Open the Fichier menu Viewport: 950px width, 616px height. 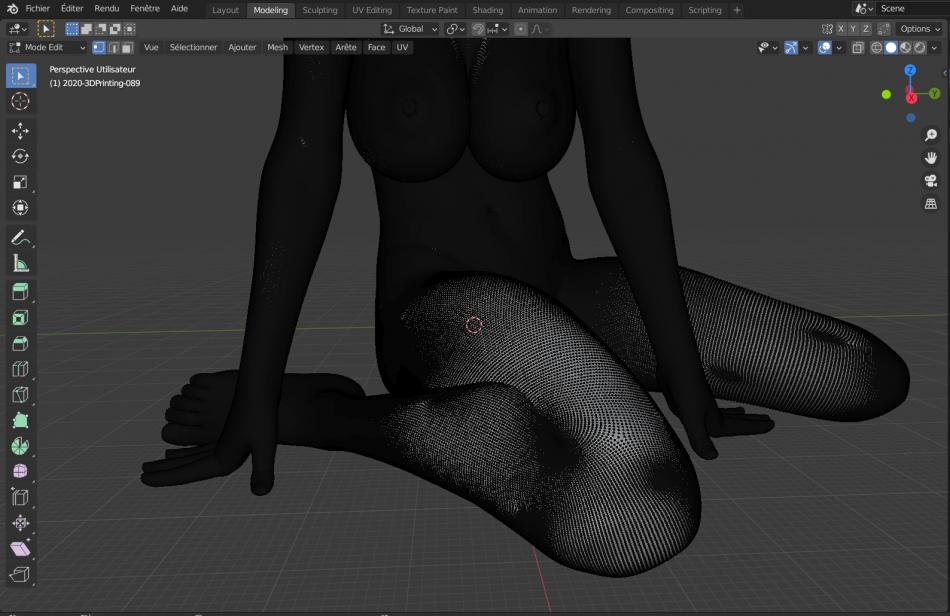tap(38, 9)
